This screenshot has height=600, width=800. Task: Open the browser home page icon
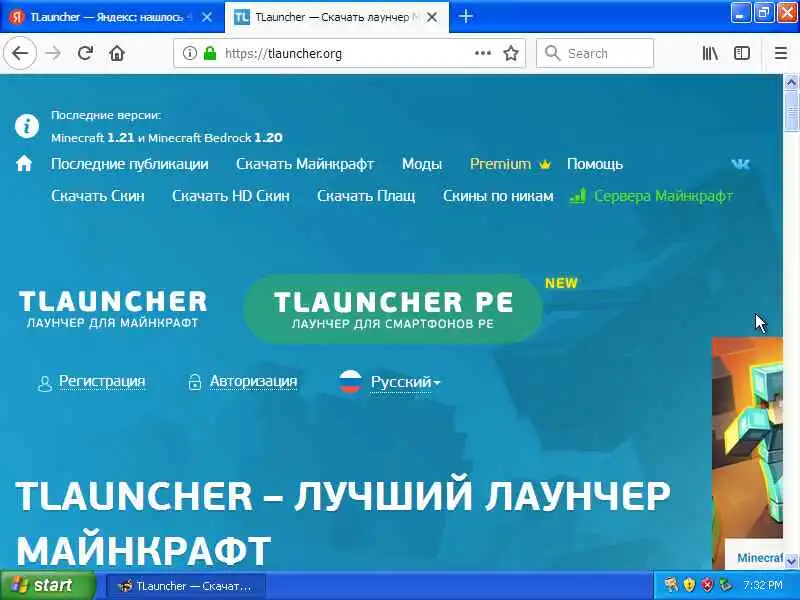tap(117, 53)
